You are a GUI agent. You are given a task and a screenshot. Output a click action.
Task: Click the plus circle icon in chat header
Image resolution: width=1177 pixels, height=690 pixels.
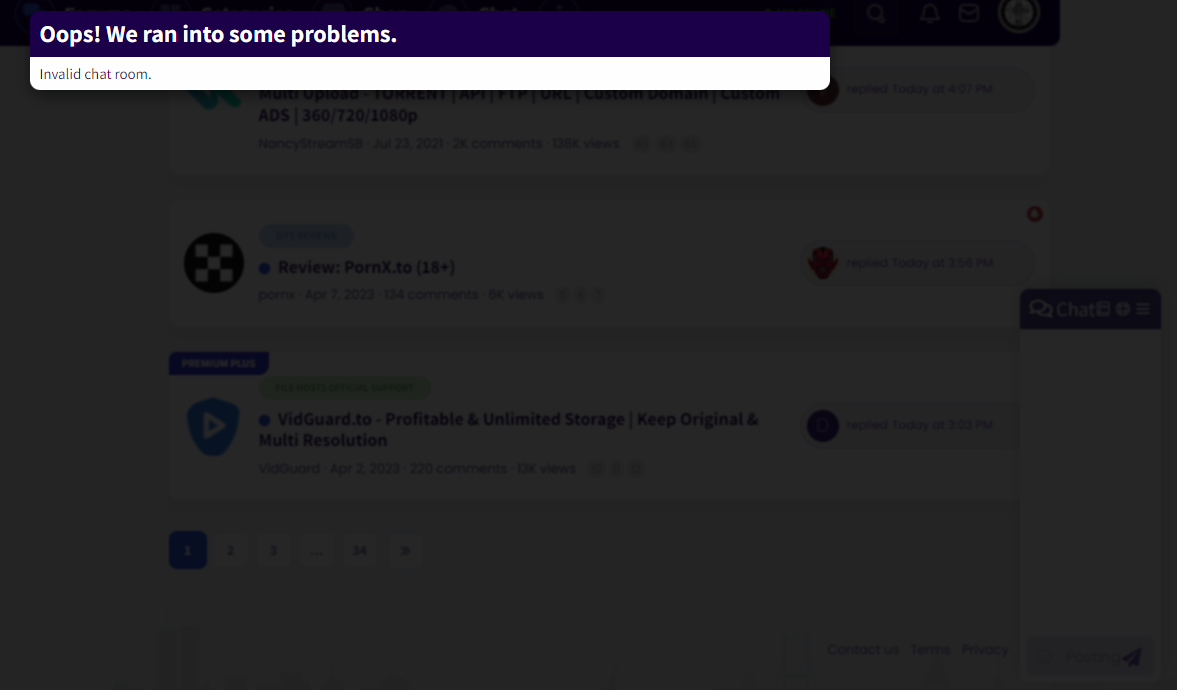tap(1123, 309)
